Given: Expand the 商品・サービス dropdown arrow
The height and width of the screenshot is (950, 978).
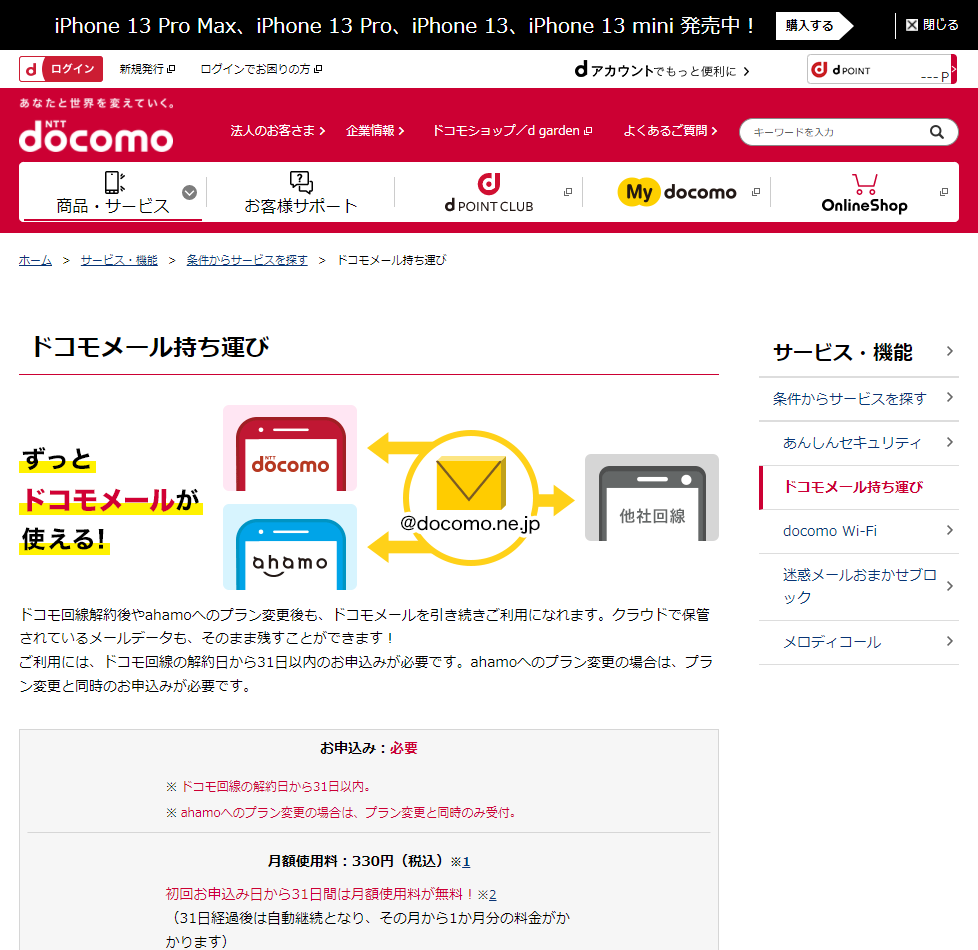Looking at the screenshot, I should (x=190, y=192).
